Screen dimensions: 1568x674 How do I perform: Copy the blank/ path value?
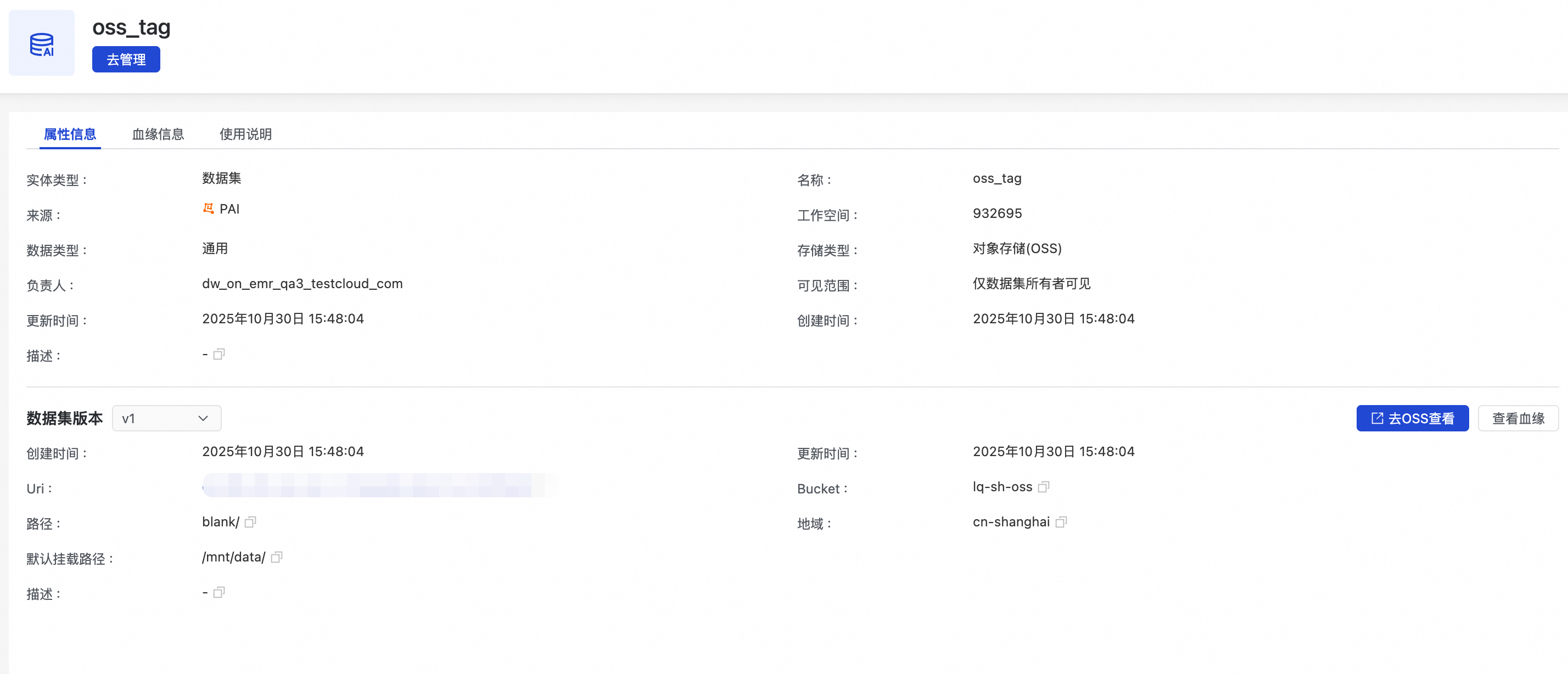tap(250, 522)
